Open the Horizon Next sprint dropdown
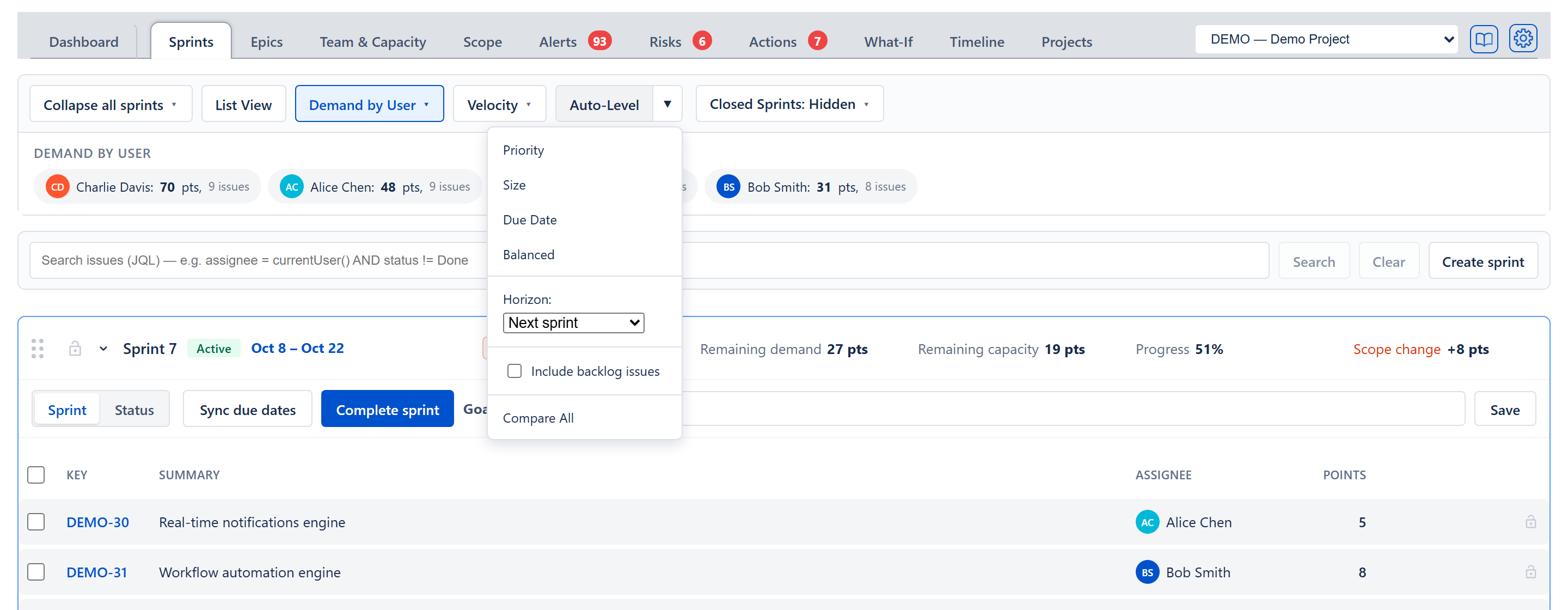The image size is (1568, 610). coord(573,322)
